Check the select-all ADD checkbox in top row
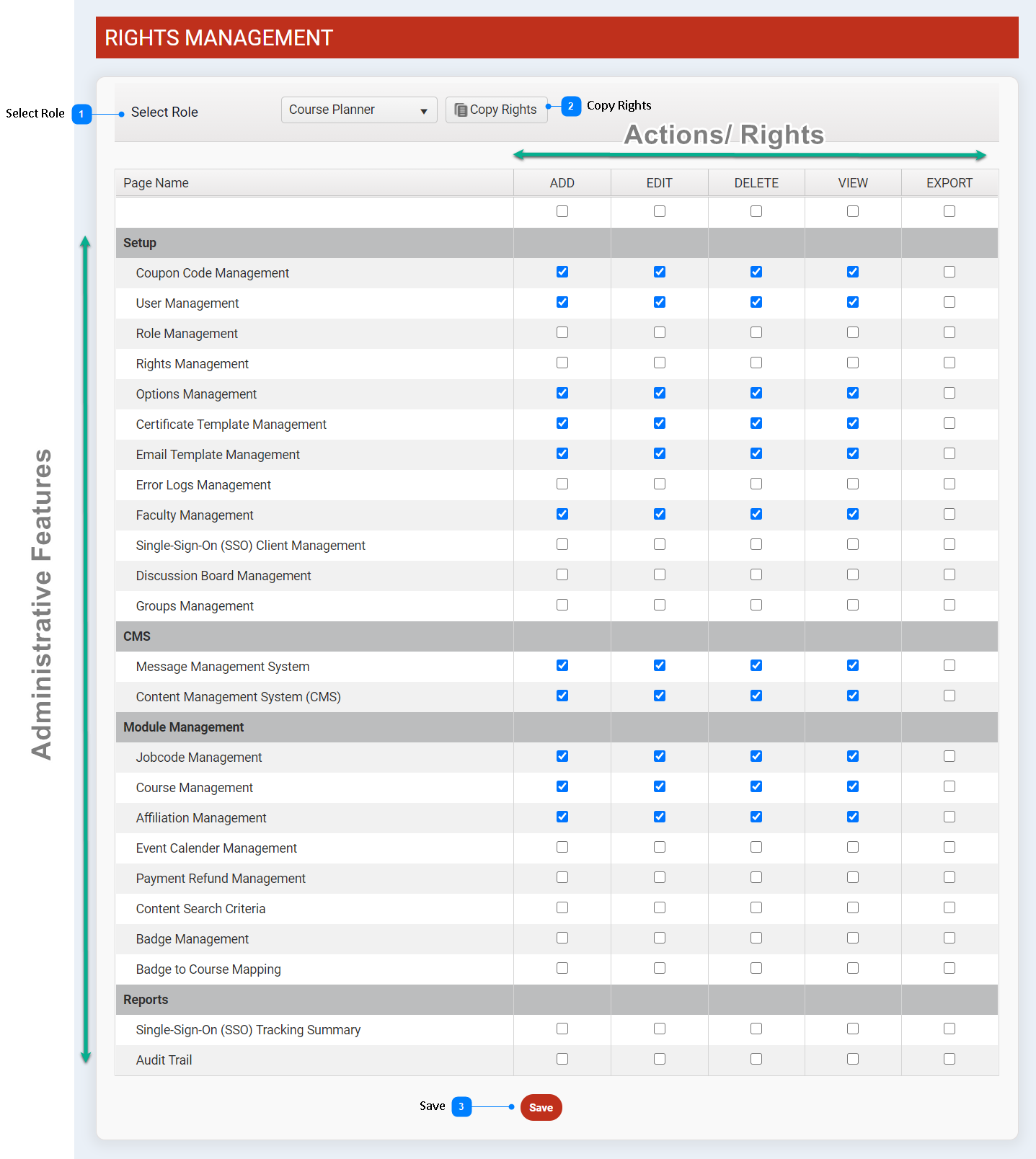Image resolution: width=1036 pixels, height=1159 pixels. coord(562,211)
